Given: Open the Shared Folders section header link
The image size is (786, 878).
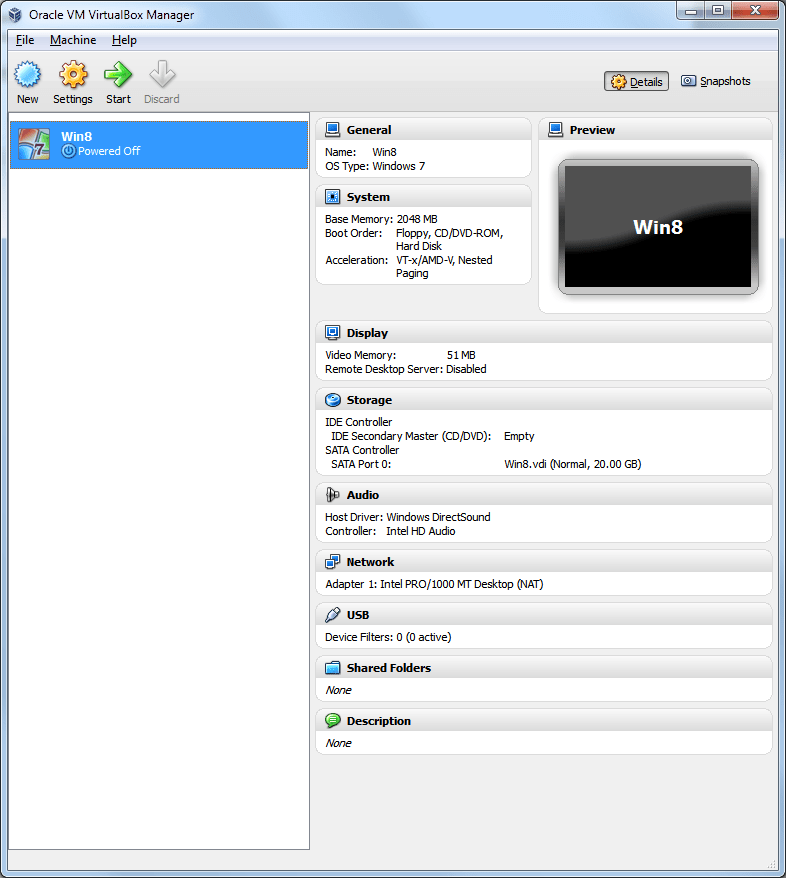Looking at the screenshot, I should pos(389,668).
